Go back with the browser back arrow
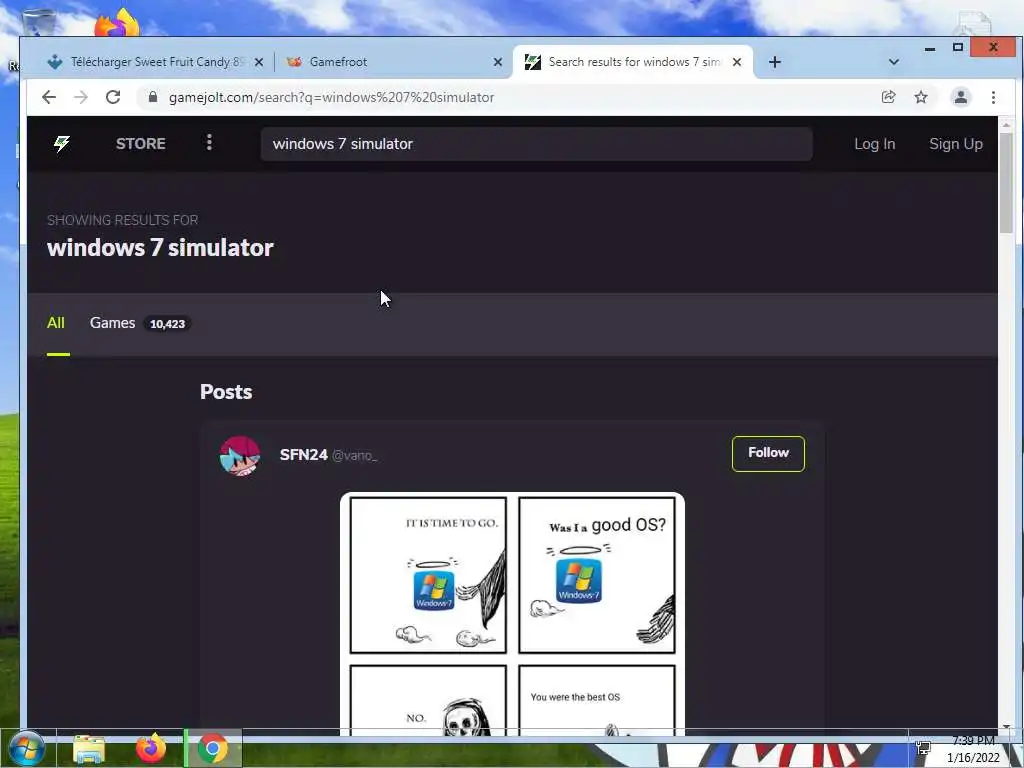 pos(49,97)
